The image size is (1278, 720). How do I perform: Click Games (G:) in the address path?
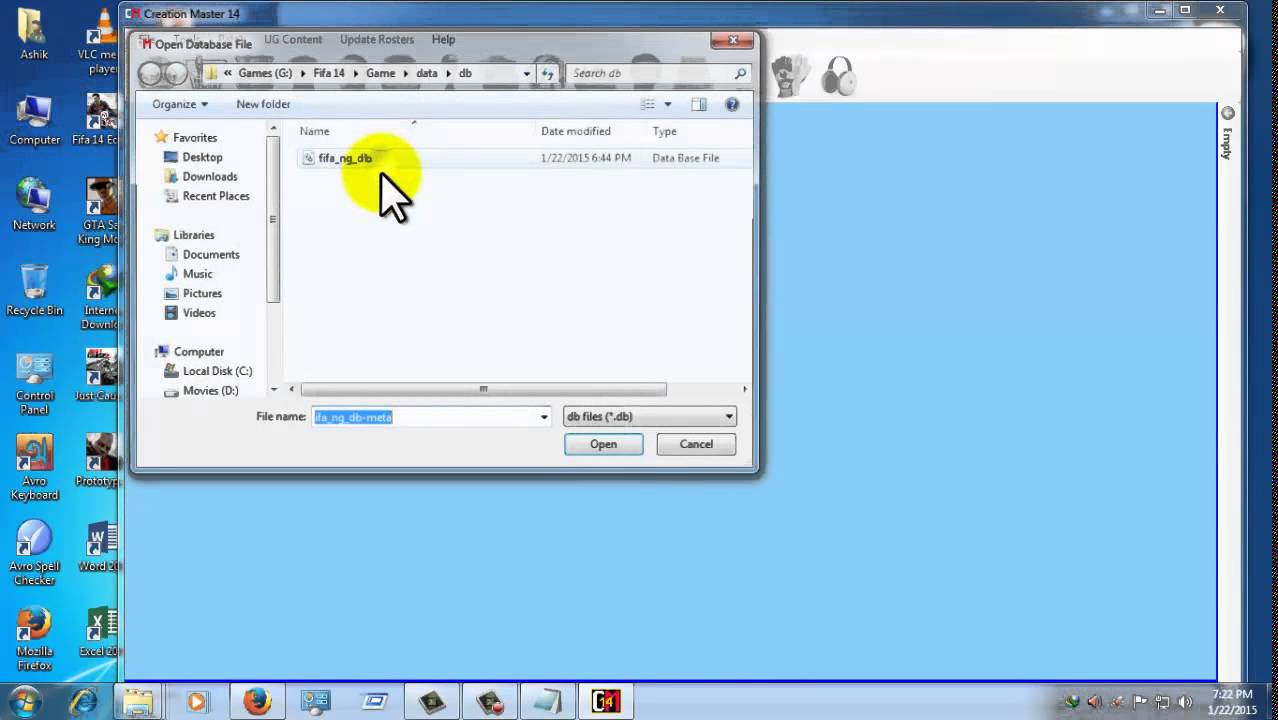pyautogui.click(x=265, y=73)
